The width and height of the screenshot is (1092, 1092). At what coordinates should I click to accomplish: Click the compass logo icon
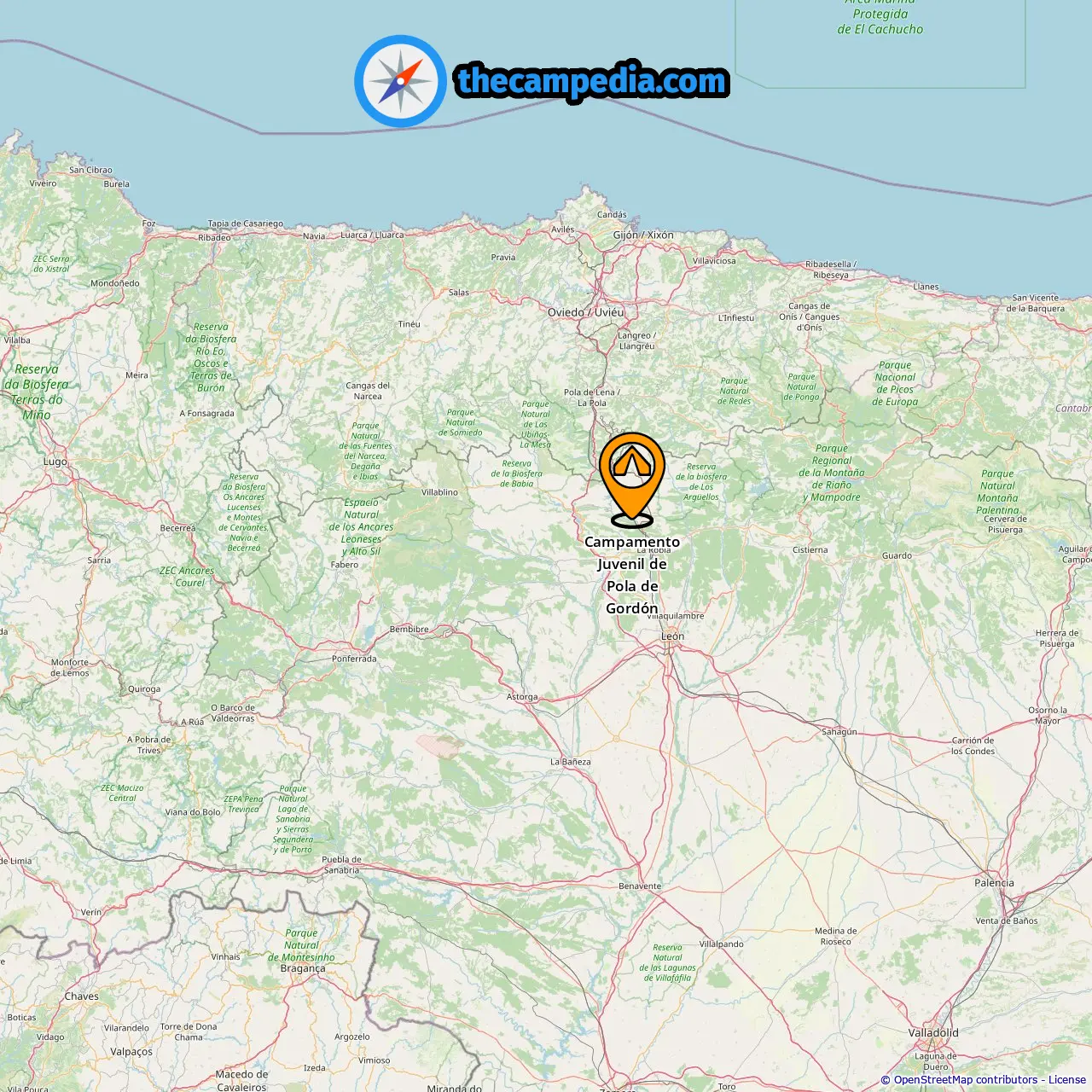(400, 81)
